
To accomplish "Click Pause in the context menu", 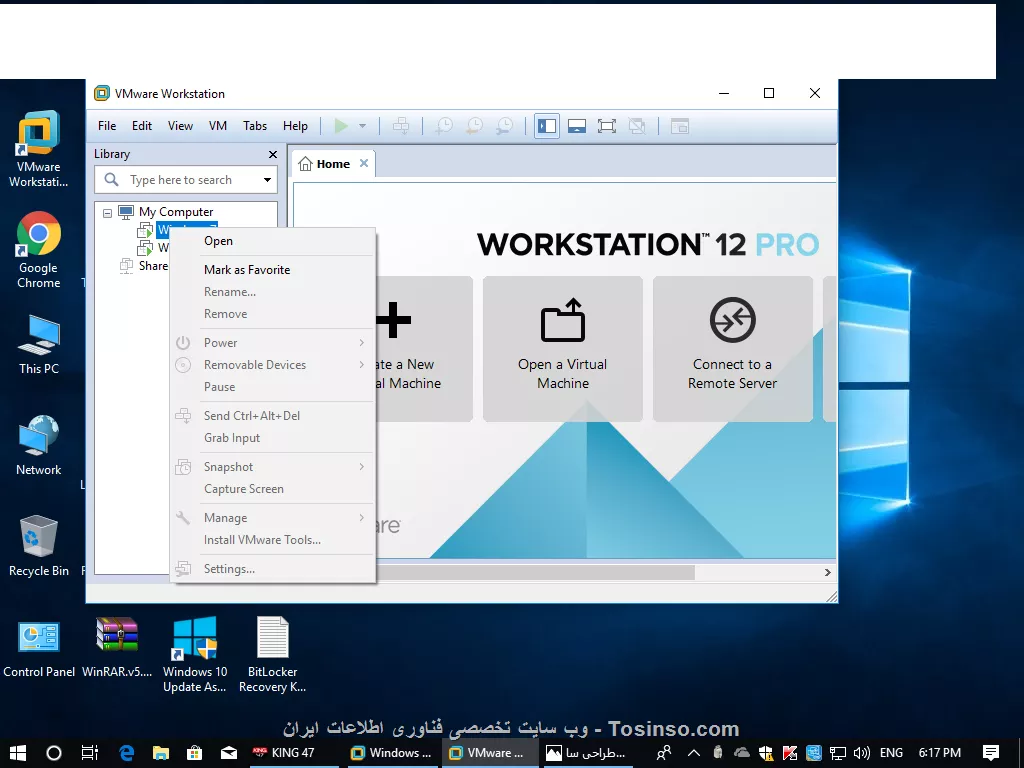I will pyautogui.click(x=272, y=387).
